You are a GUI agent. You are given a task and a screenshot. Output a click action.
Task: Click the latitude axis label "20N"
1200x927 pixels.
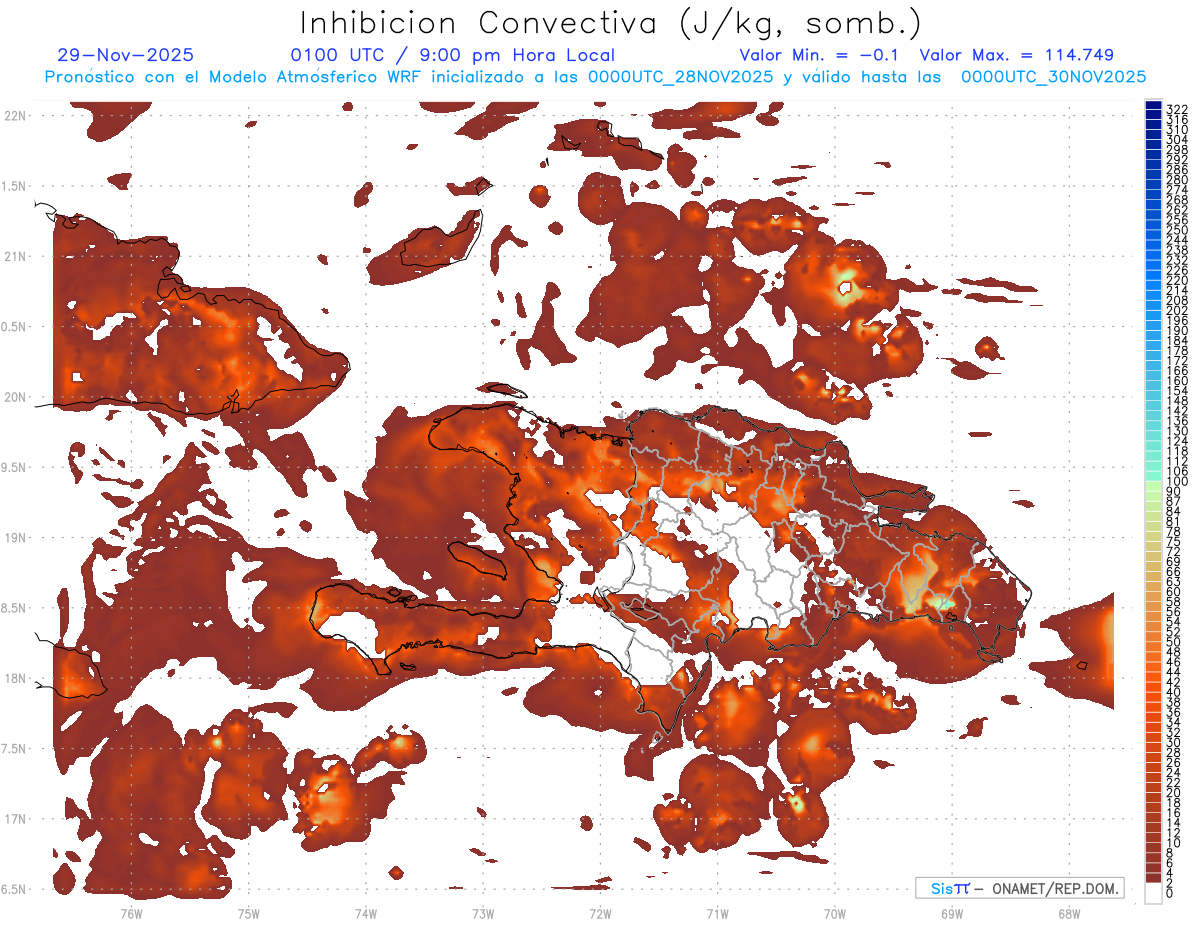click(x=16, y=397)
